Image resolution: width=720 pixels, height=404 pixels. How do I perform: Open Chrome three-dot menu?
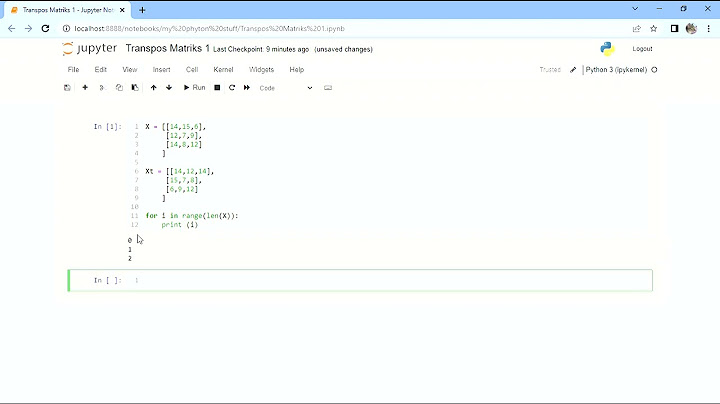709,28
